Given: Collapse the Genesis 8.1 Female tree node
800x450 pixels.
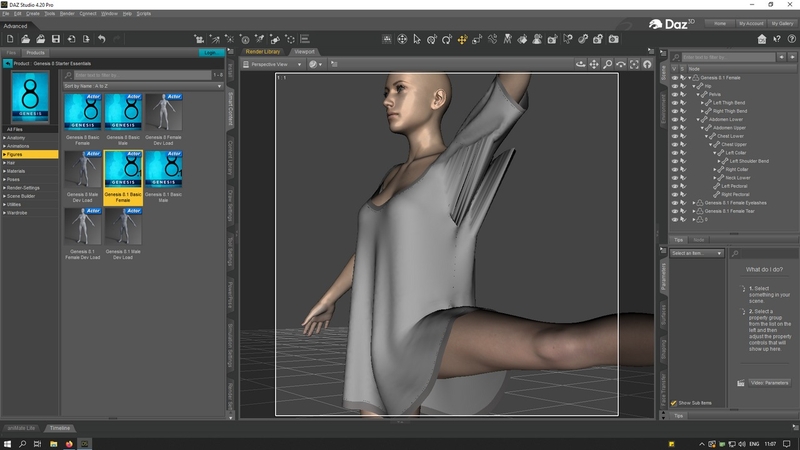Looking at the screenshot, I should (x=690, y=78).
